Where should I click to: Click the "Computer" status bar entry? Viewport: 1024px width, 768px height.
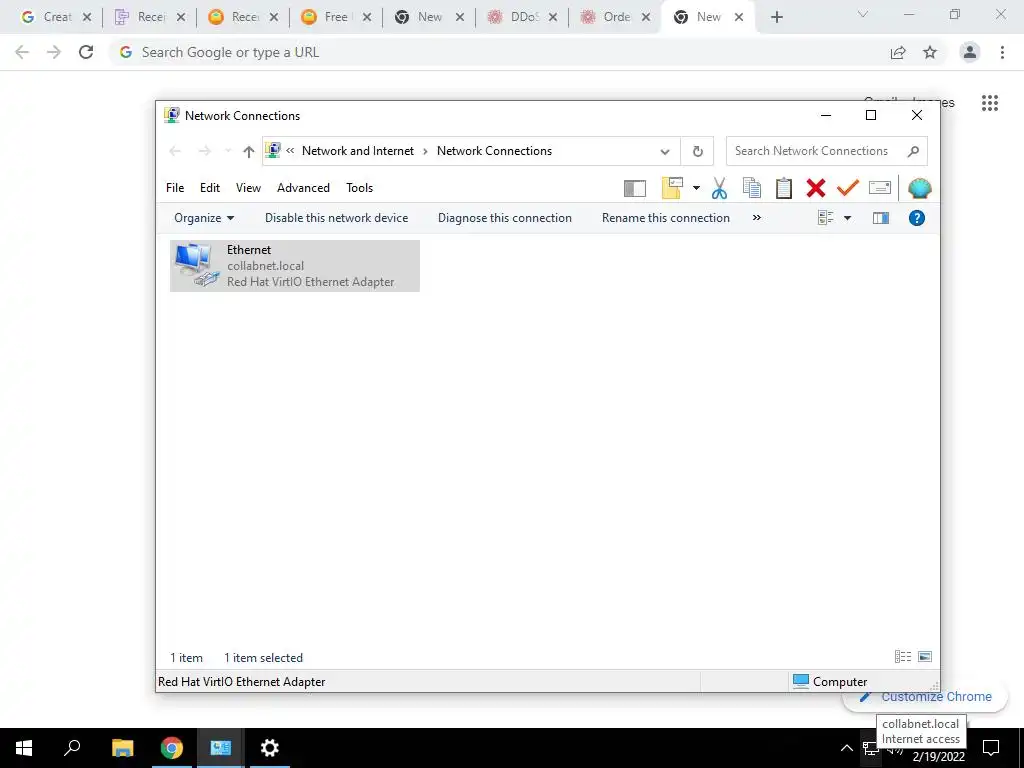(x=830, y=682)
